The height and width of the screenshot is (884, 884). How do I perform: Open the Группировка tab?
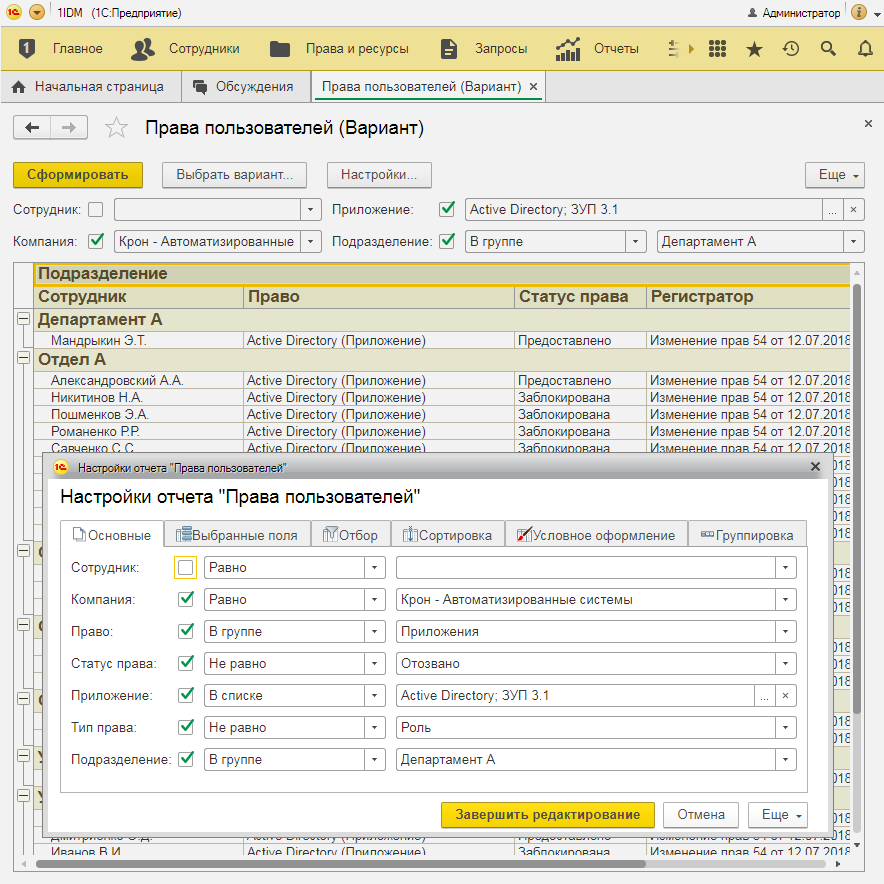point(747,535)
